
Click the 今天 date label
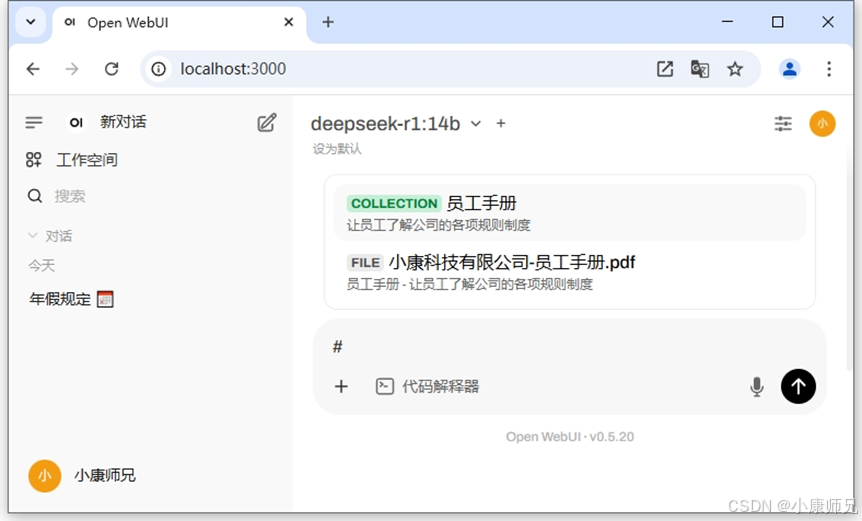point(42,265)
